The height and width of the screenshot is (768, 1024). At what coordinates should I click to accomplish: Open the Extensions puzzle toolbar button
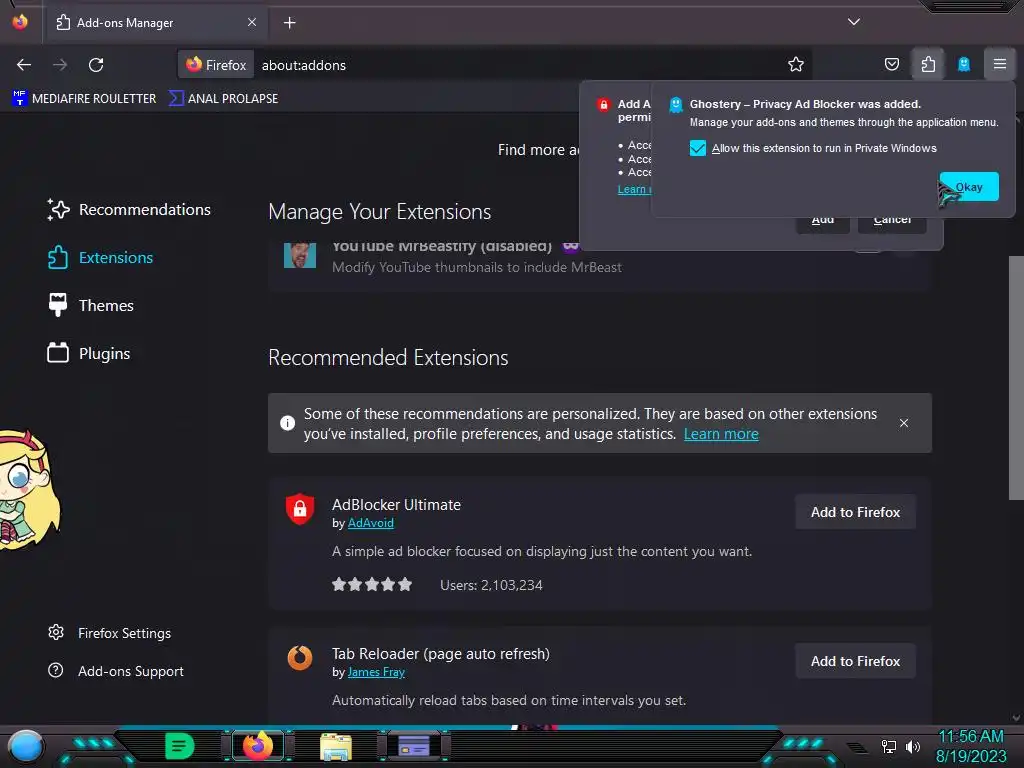pyautogui.click(x=928, y=64)
